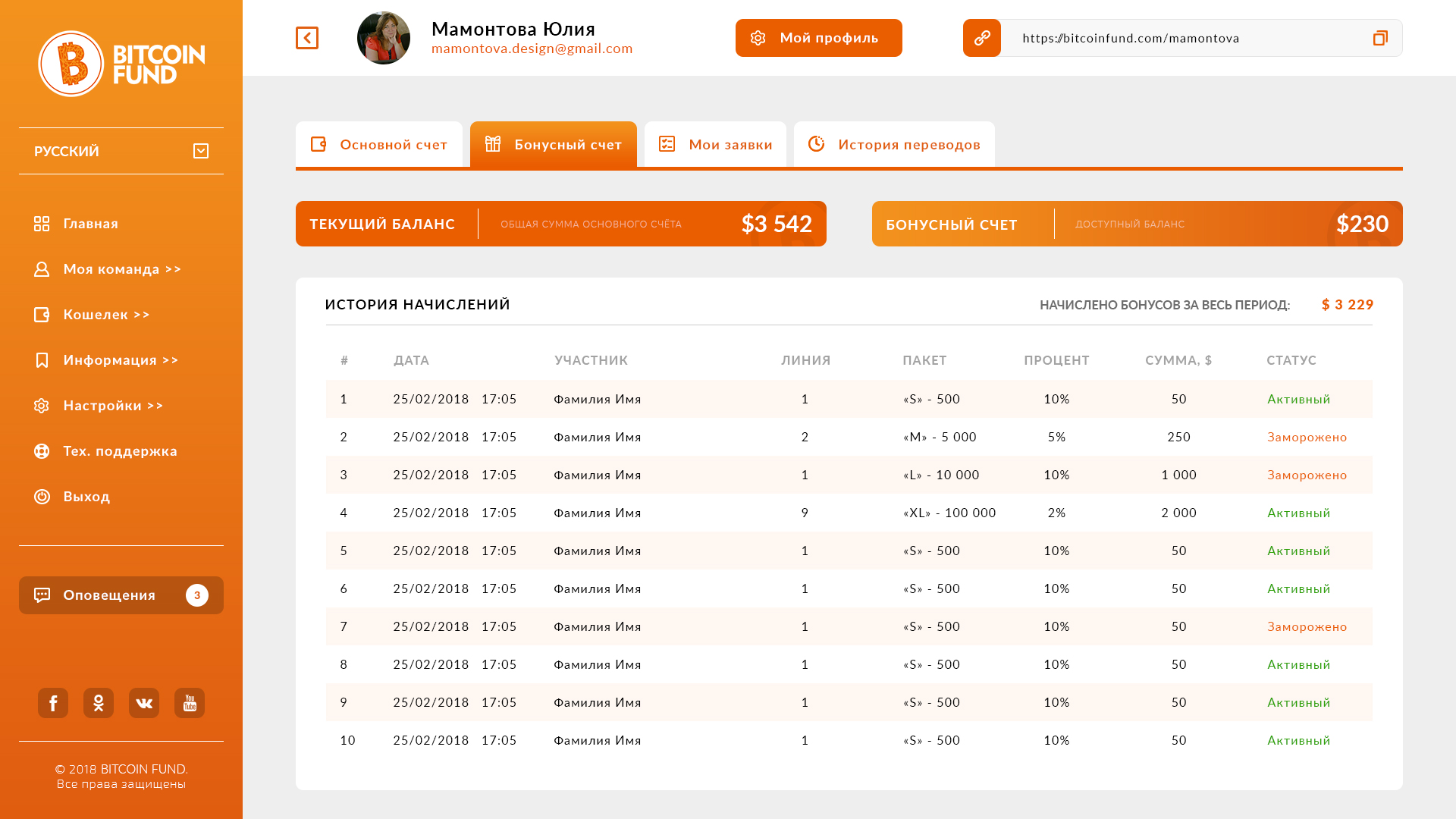Click the Bitcoin Fund logo
The height and width of the screenshot is (819, 1456).
(x=121, y=64)
